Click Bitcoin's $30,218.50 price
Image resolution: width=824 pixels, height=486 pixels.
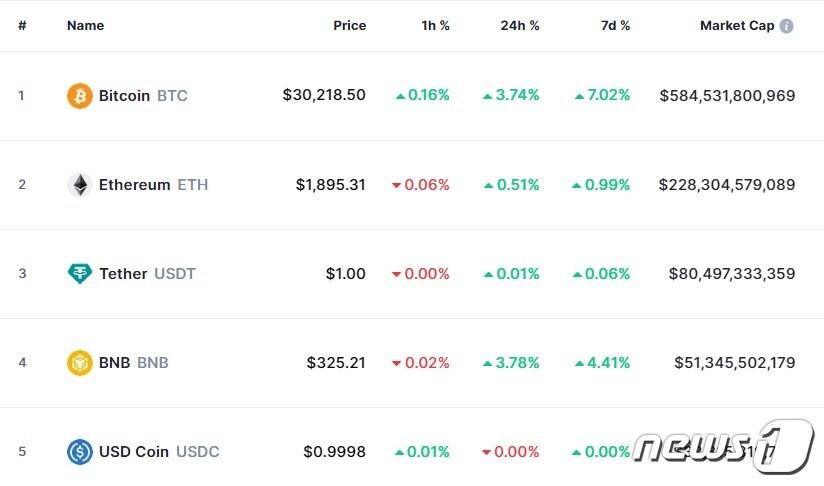pos(324,96)
